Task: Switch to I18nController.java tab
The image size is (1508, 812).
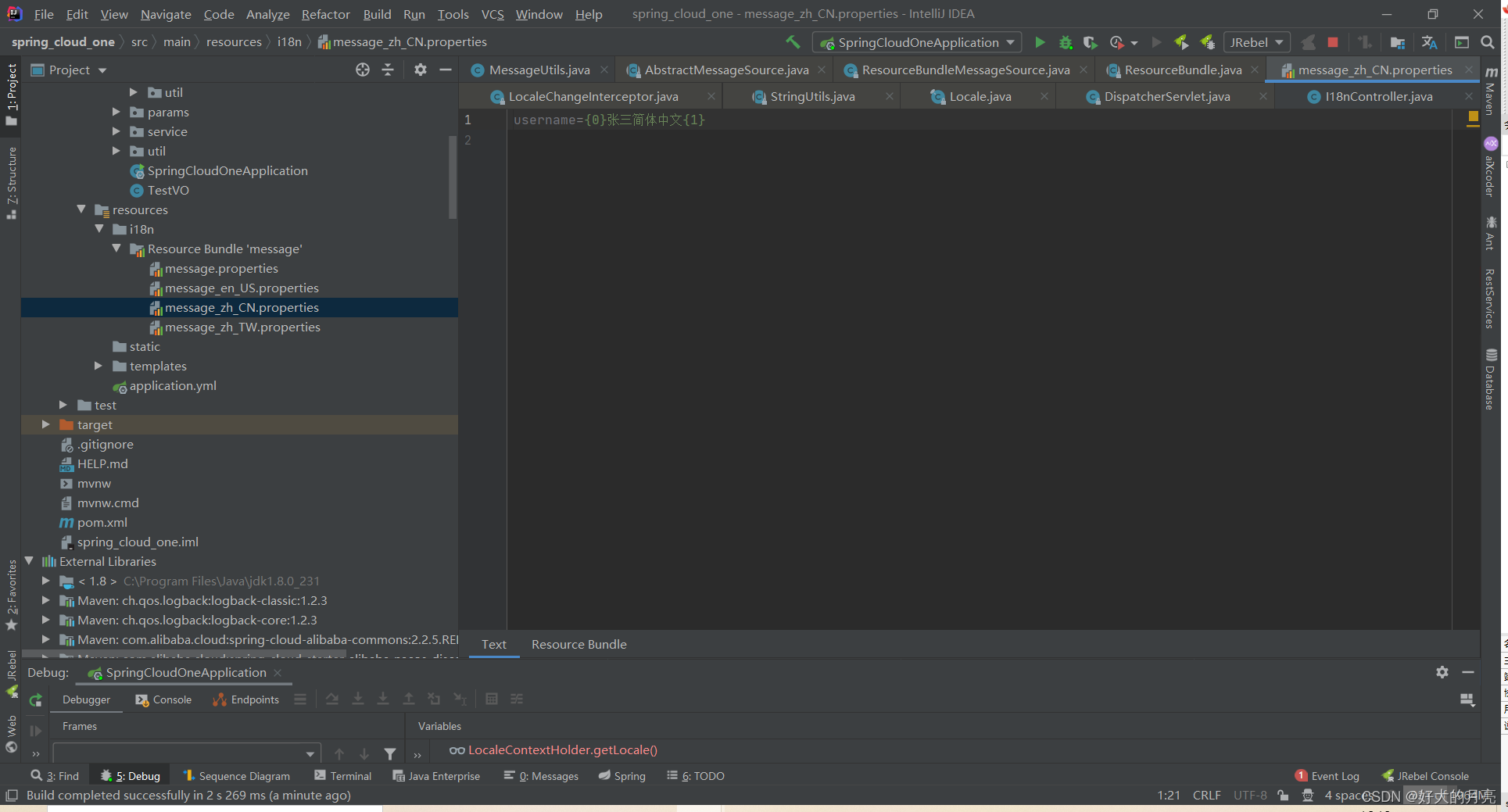Action: tap(1378, 96)
